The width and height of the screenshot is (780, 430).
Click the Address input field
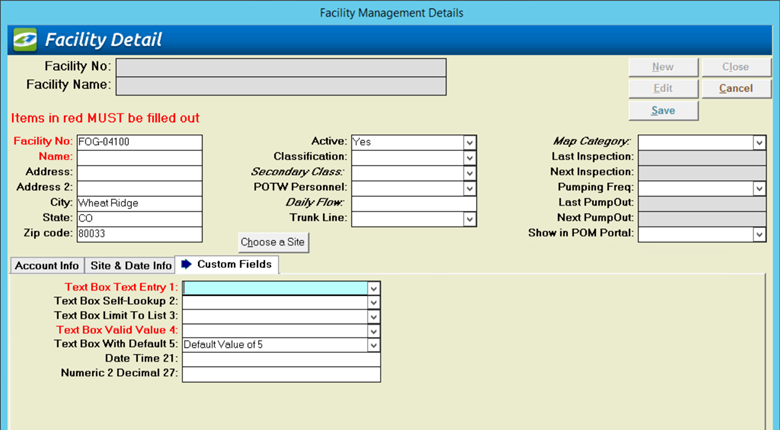point(139,173)
